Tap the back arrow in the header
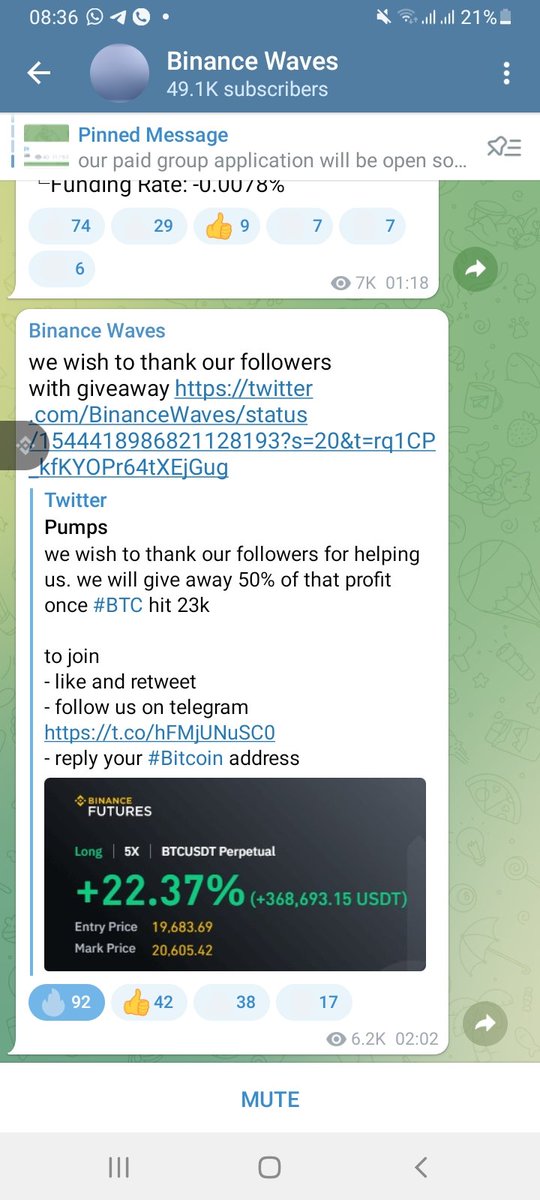Viewport: 540px width, 1200px height. (x=39, y=73)
